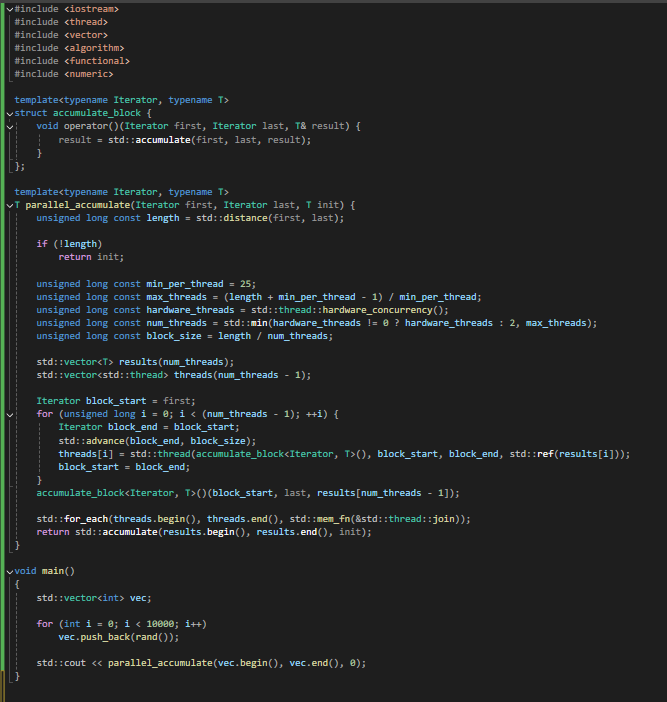Collapse the parallel_accumulate function fold arrow
Screen dimensions: 667x702
pyautogui.click(x=10, y=205)
